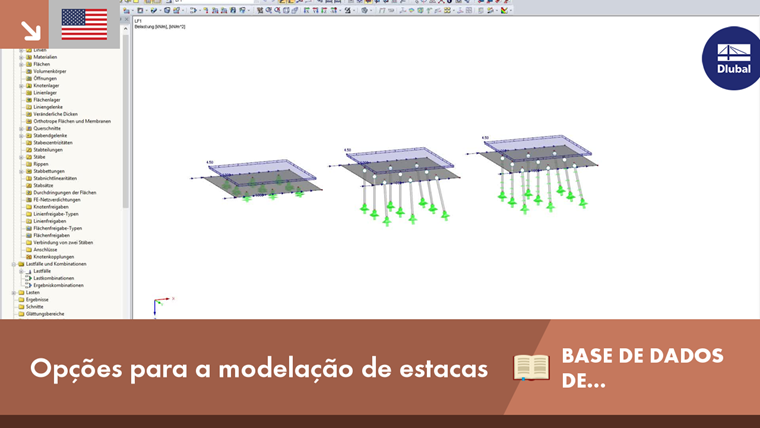Click the LF1 load case label
Viewport: 760px width, 428px height.
click(138, 21)
